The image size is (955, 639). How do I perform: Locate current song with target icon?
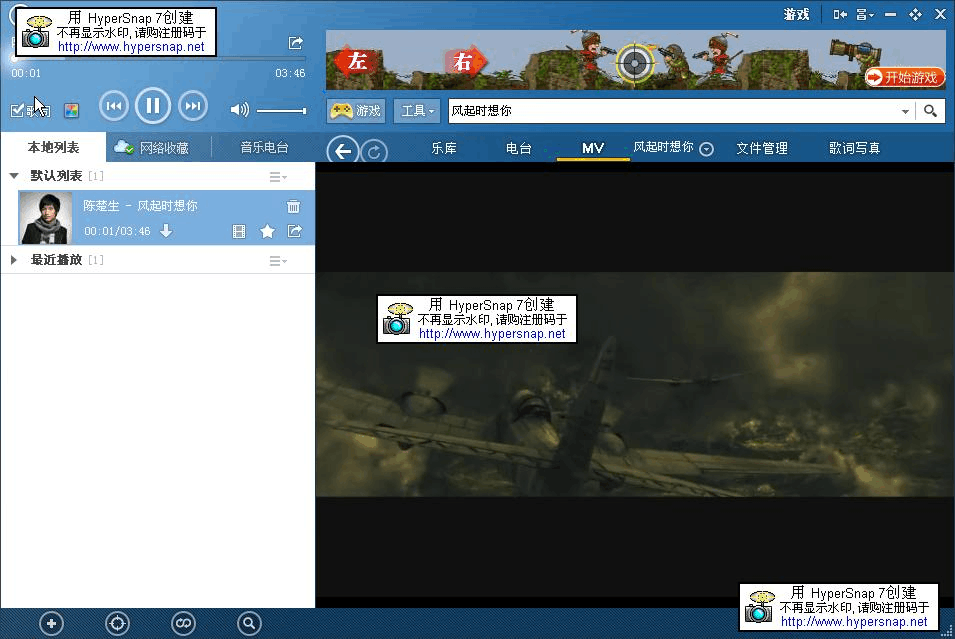pos(118,623)
